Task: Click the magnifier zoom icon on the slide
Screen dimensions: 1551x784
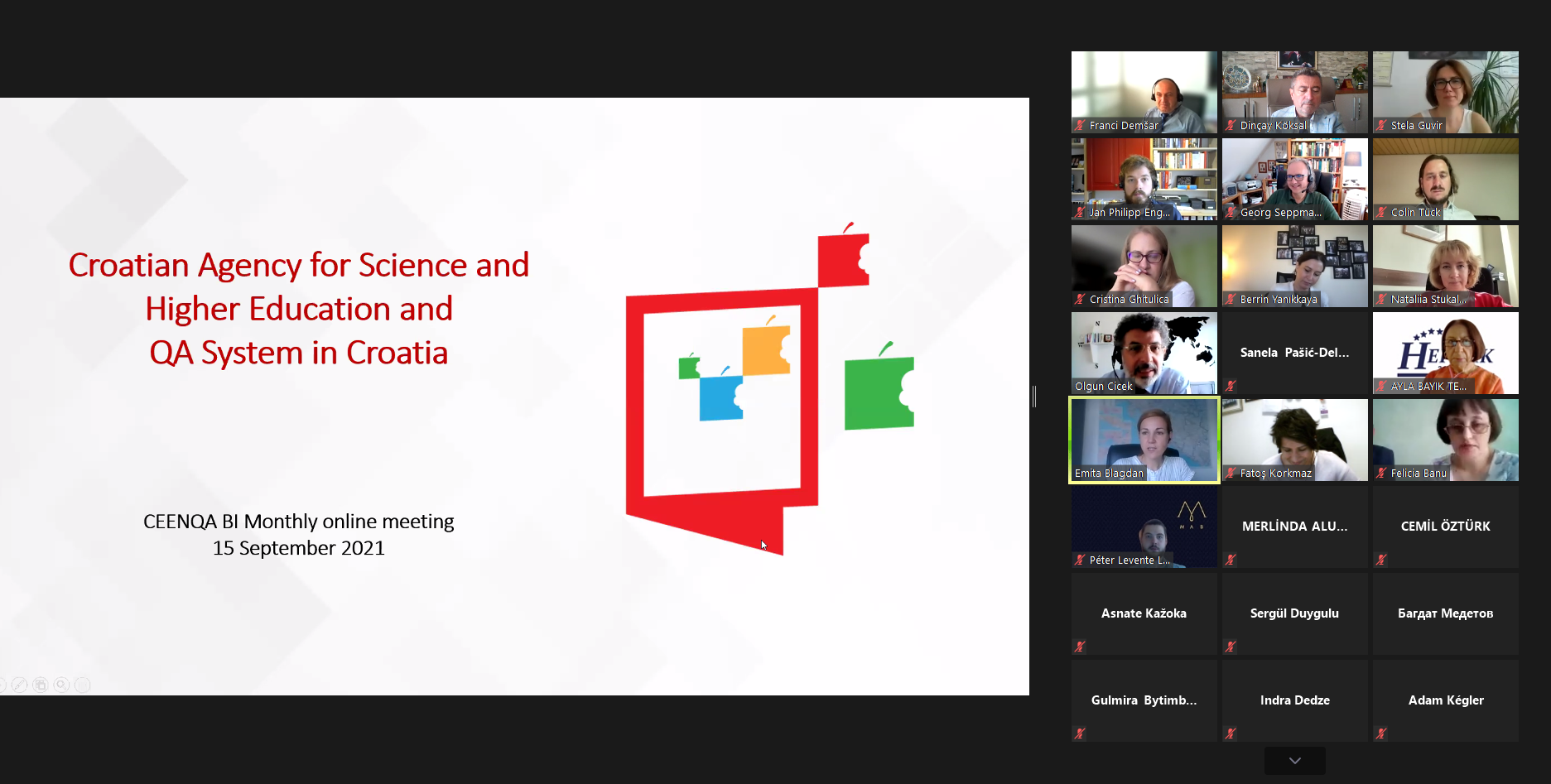Action: [x=61, y=685]
